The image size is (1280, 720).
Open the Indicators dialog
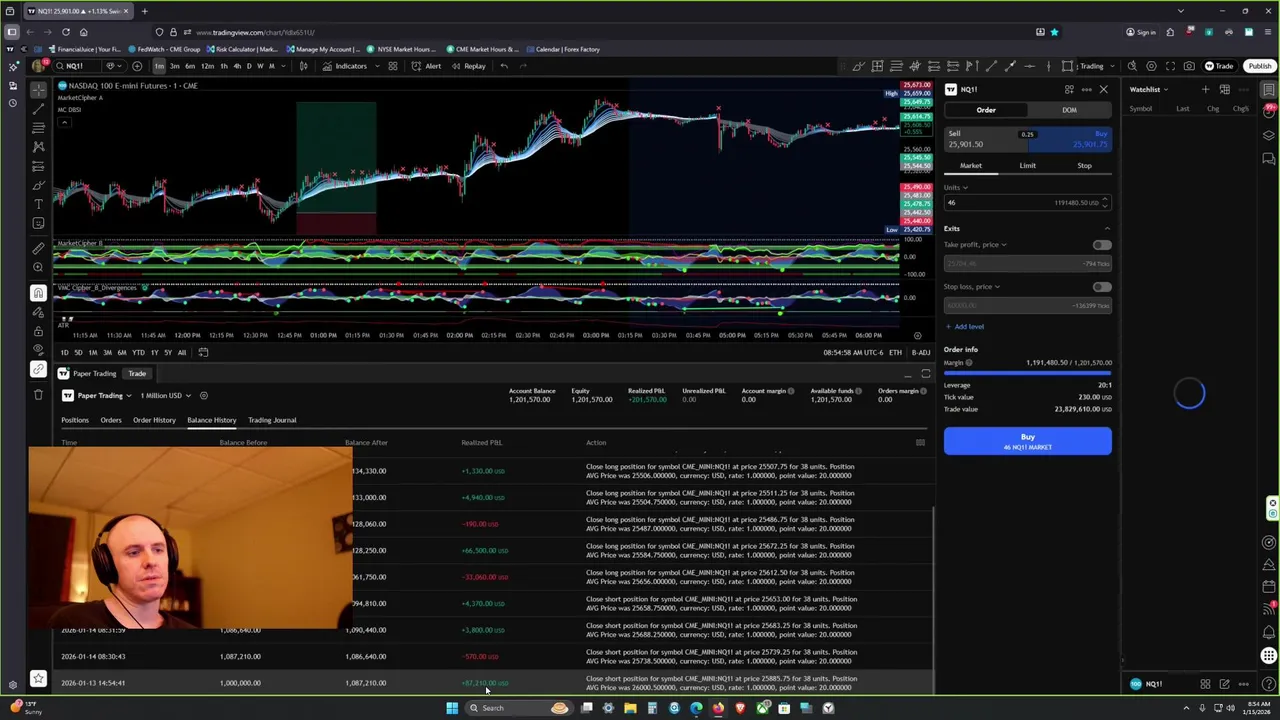pos(344,66)
